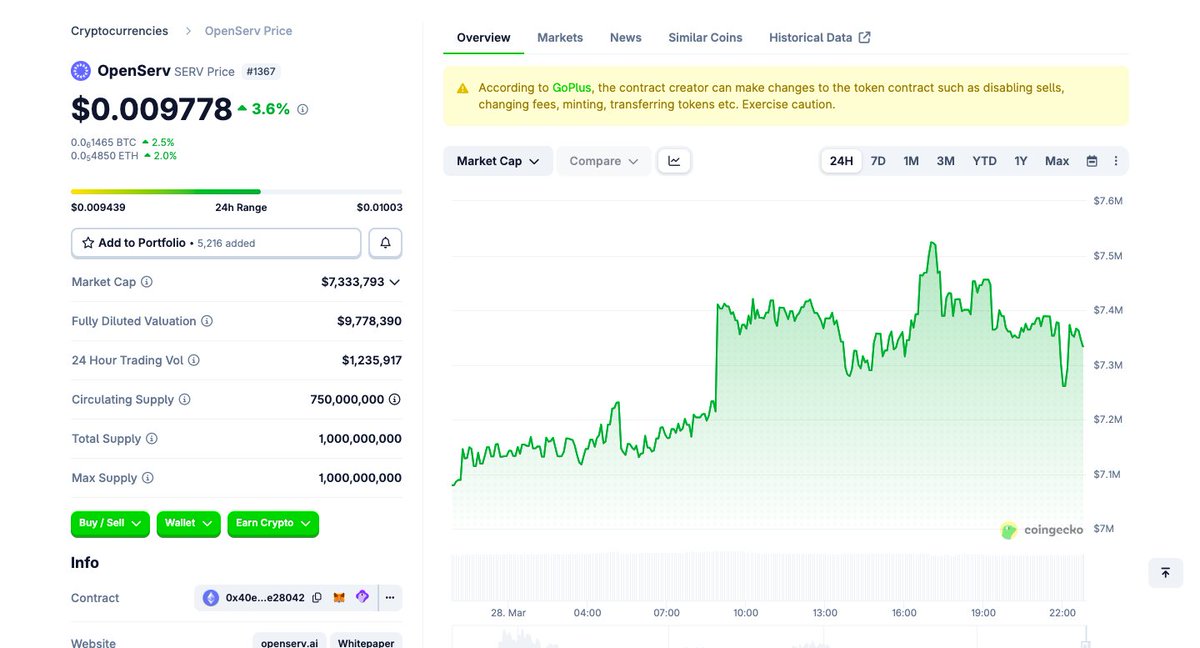1200x648 pixels.
Task: Open the openserv.ai website link
Action: (x=290, y=642)
